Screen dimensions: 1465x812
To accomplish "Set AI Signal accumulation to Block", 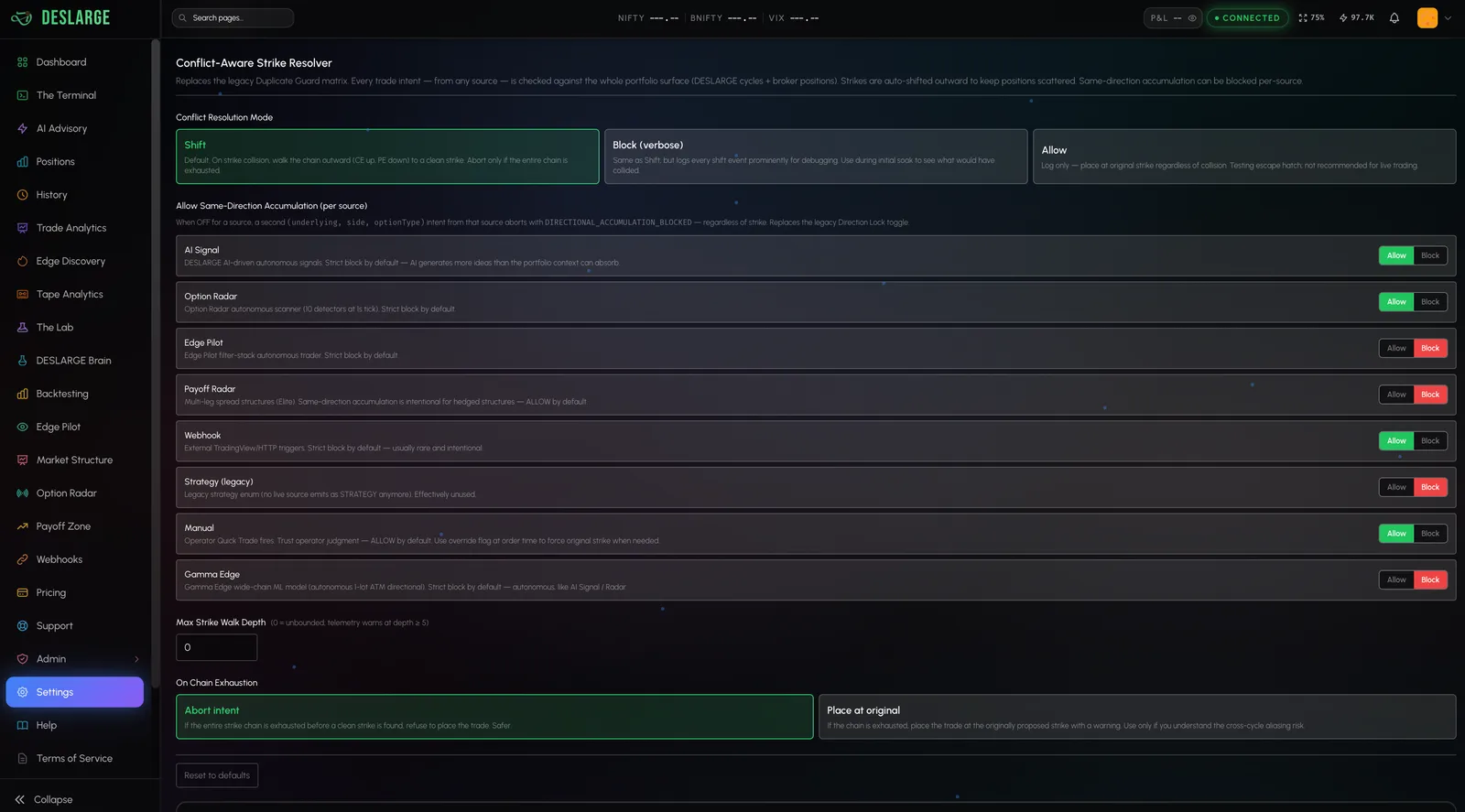I will pyautogui.click(x=1430, y=255).
